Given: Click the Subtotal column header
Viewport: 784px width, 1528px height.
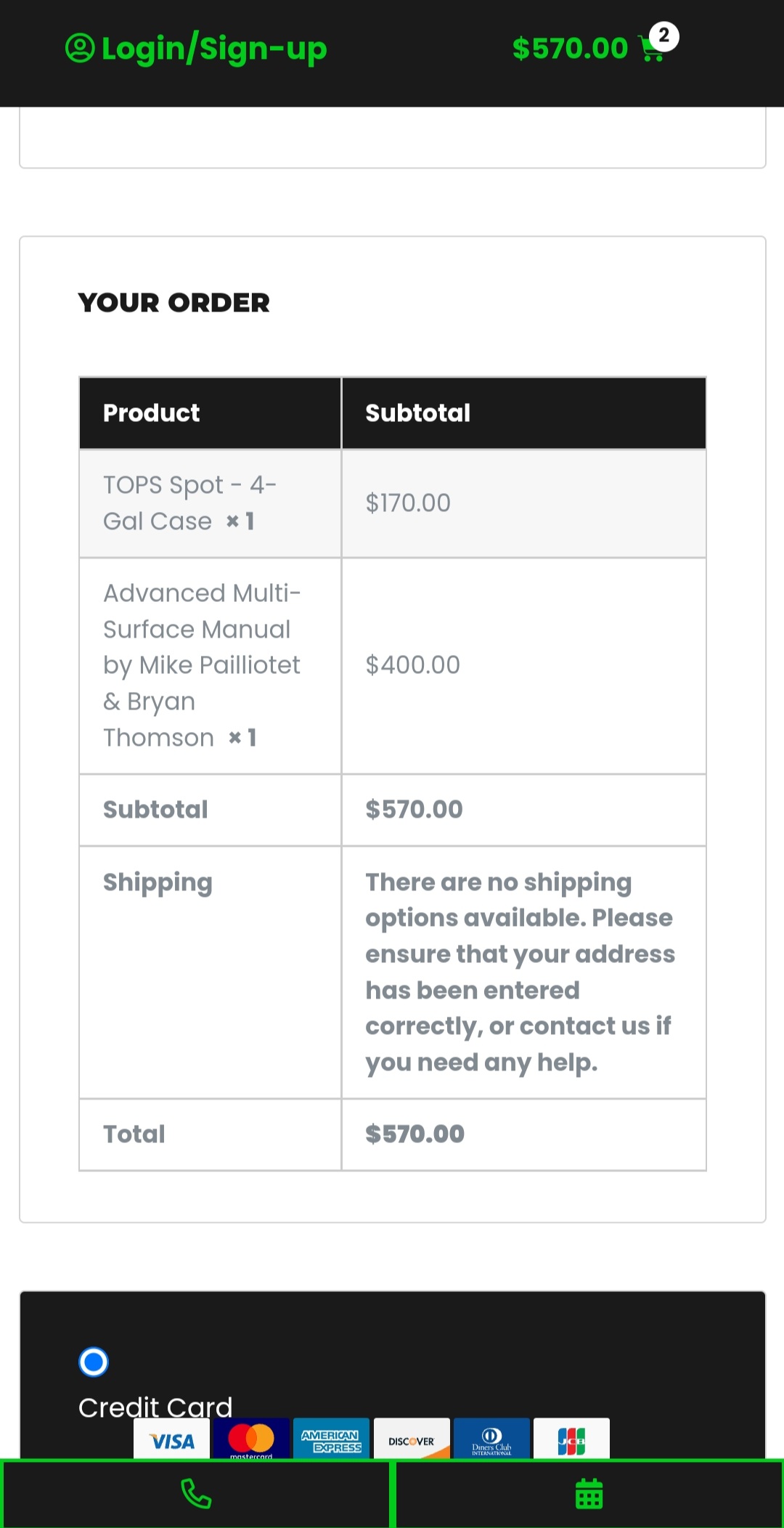Looking at the screenshot, I should point(417,413).
